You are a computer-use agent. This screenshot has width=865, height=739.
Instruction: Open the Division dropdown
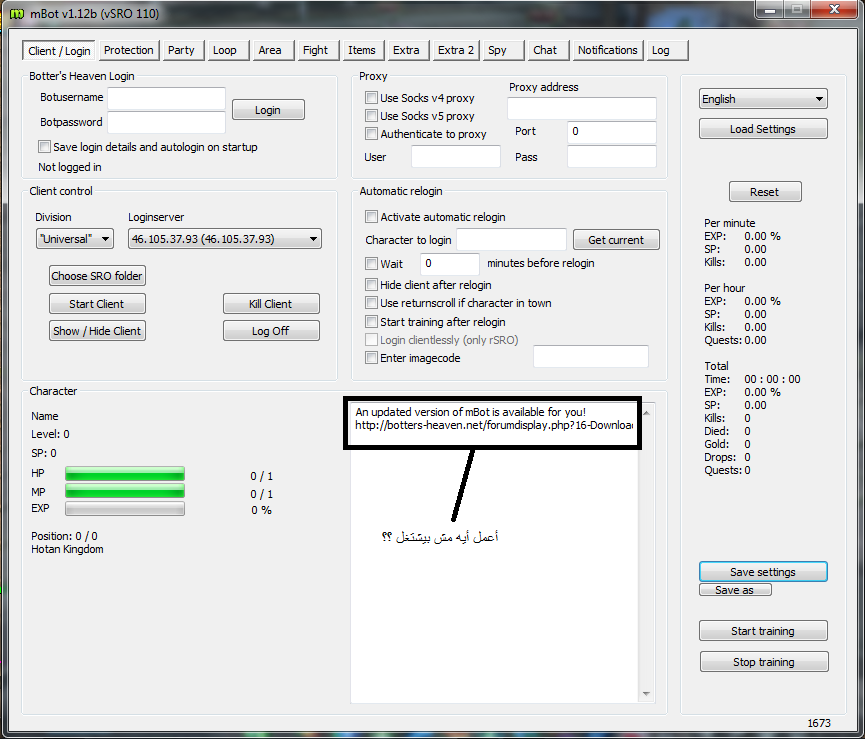74,239
